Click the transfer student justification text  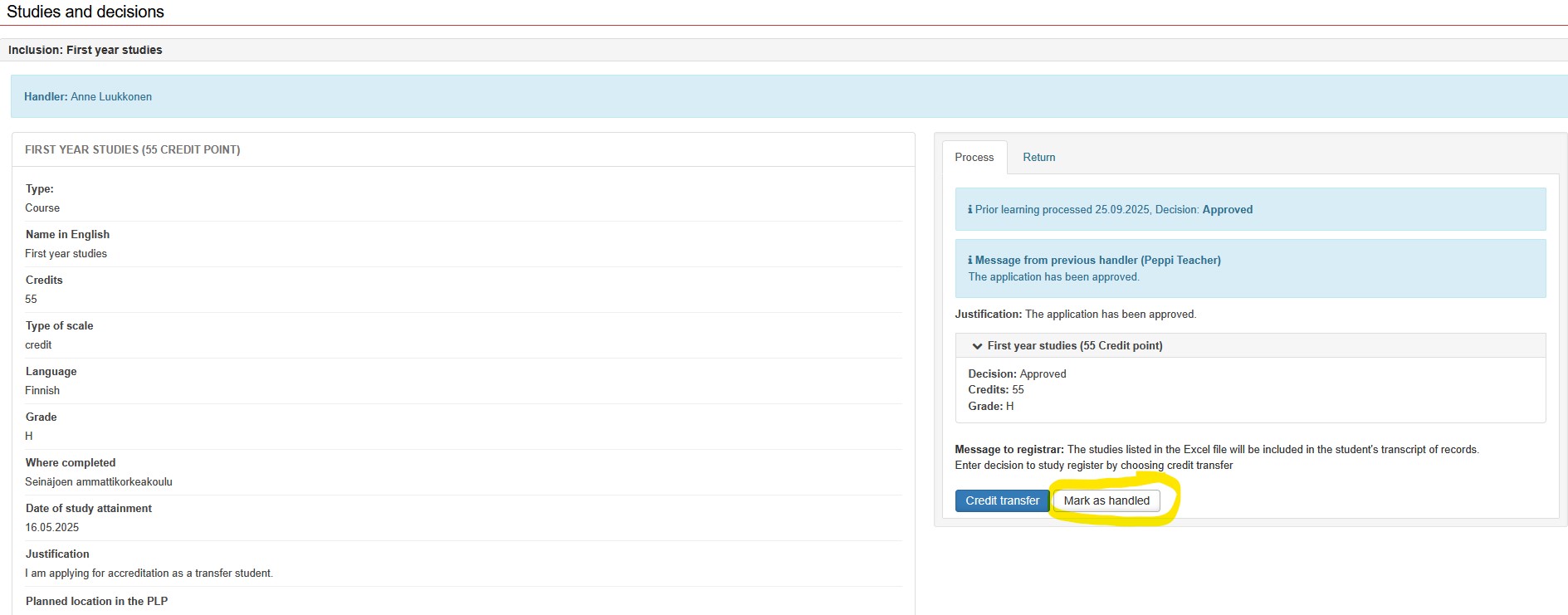(x=149, y=573)
